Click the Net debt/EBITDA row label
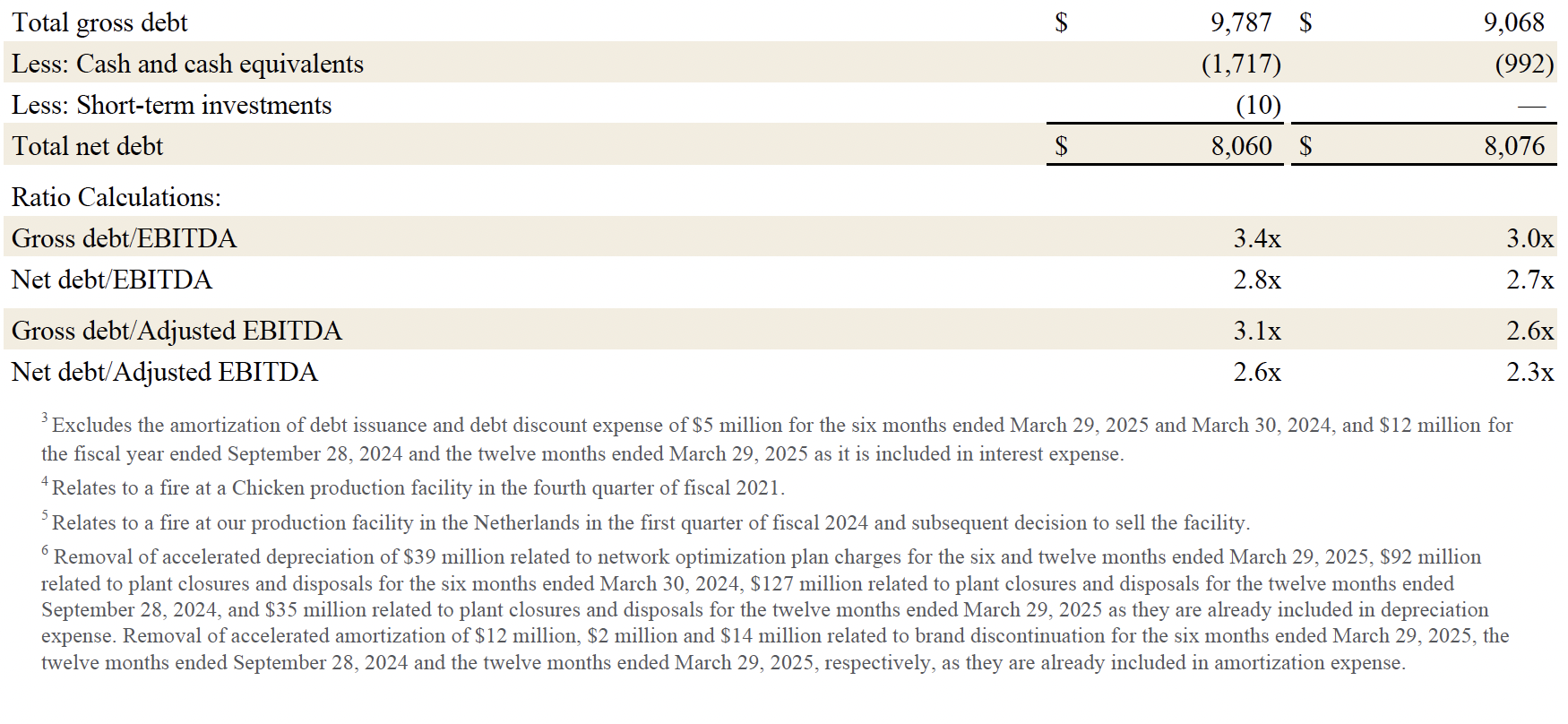The image size is (1568, 724). pos(111,280)
